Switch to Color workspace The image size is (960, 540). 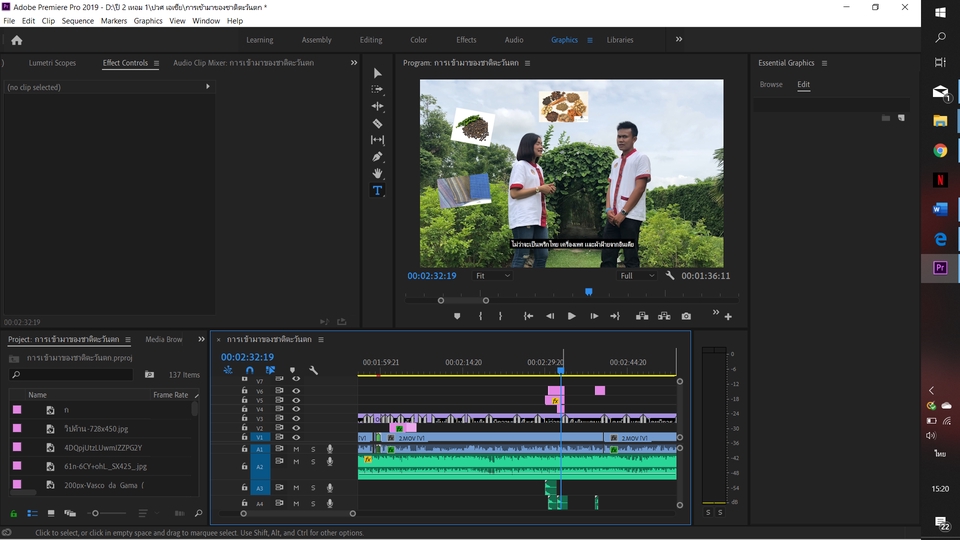pyautogui.click(x=418, y=40)
